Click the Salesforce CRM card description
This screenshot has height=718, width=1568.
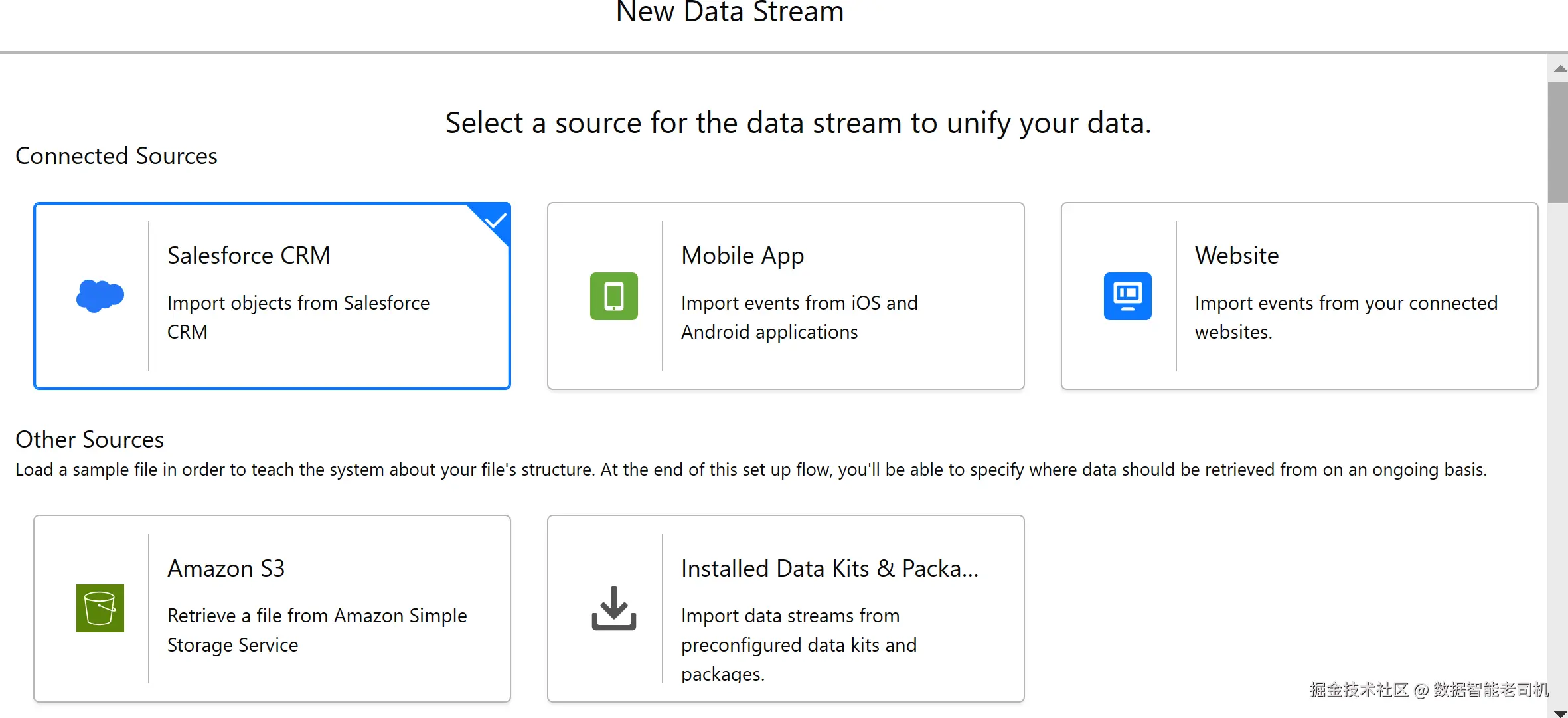[x=299, y=317]
